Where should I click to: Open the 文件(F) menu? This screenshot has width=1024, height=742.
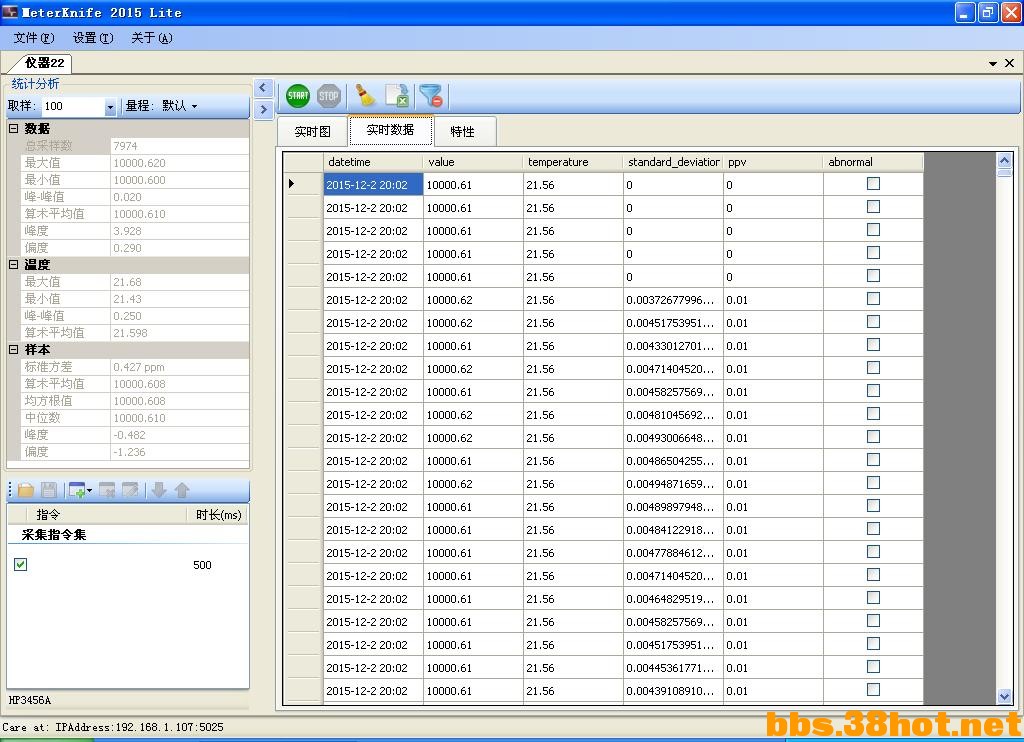[x=34, y=38]
